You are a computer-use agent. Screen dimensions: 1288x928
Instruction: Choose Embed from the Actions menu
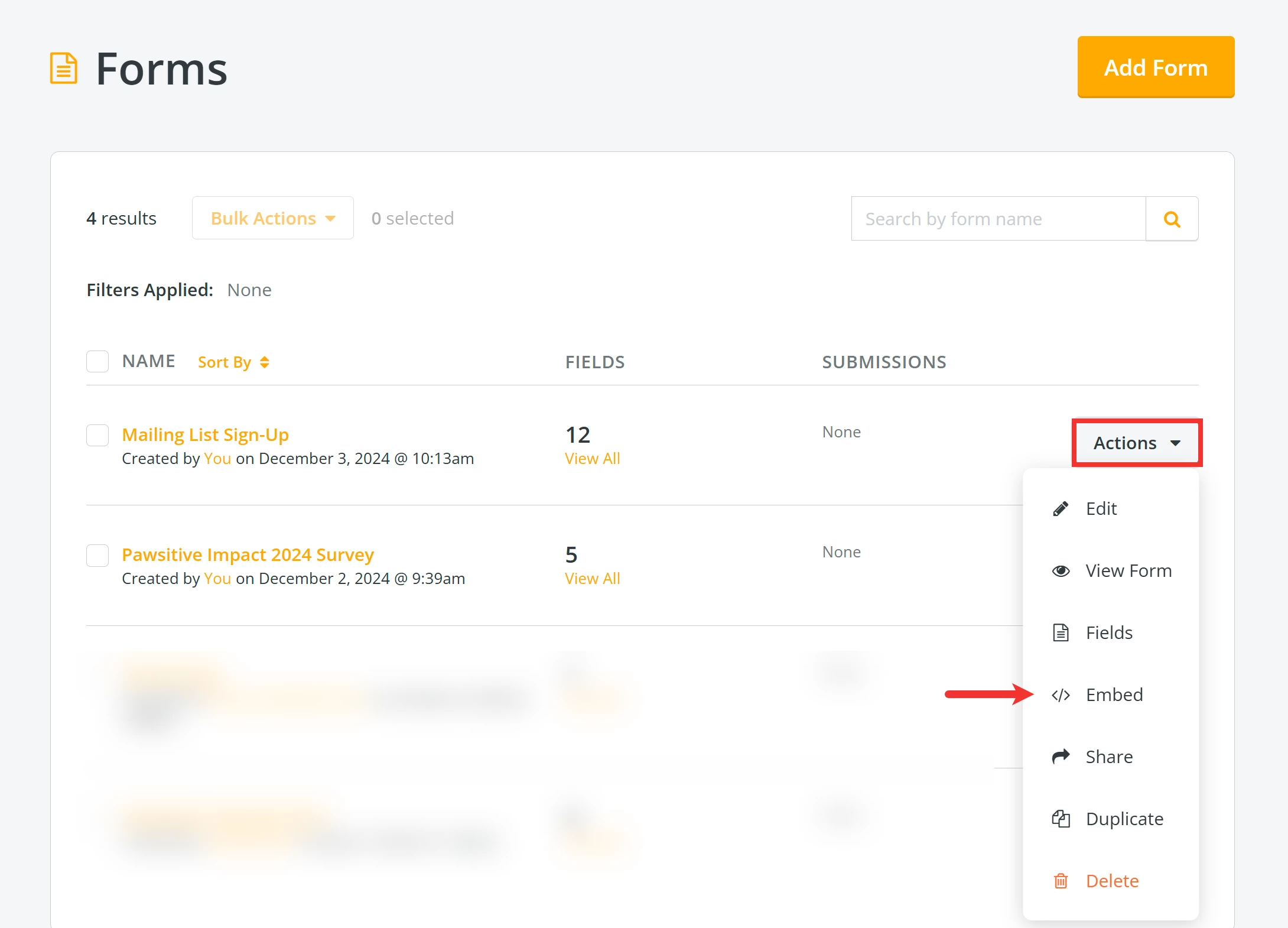1114,695
